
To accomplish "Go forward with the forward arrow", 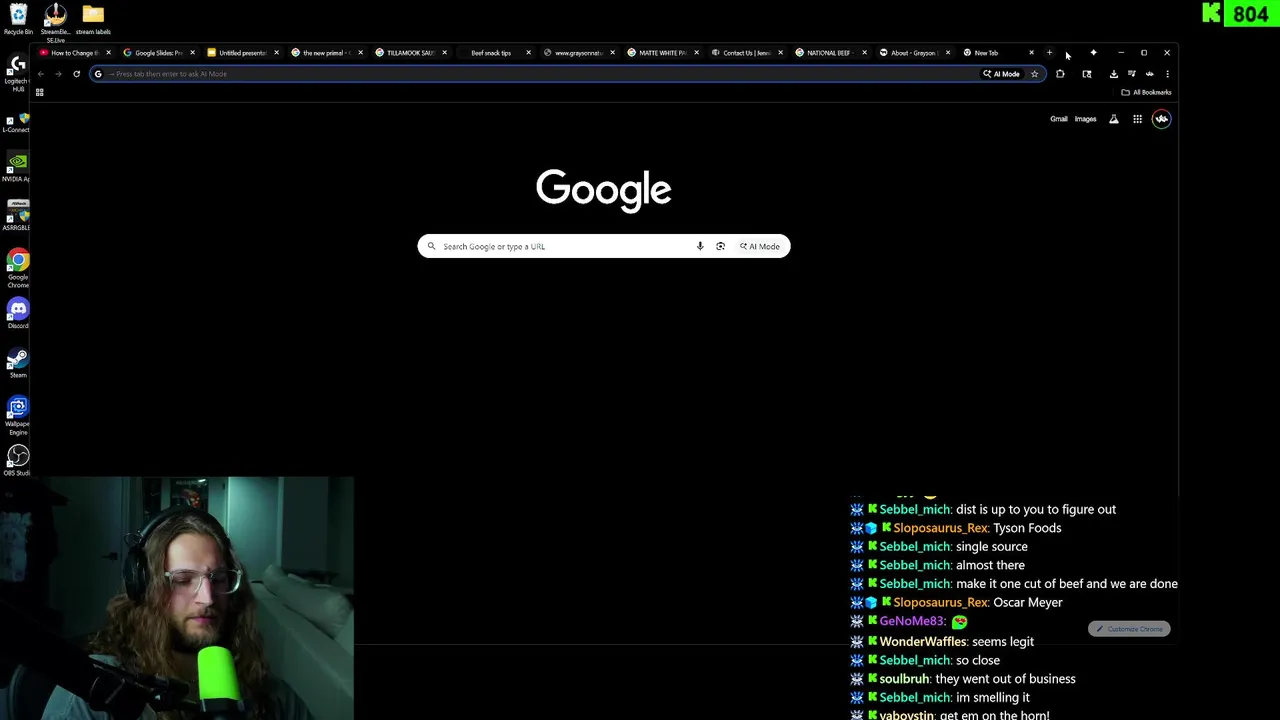I will point(58,74).
